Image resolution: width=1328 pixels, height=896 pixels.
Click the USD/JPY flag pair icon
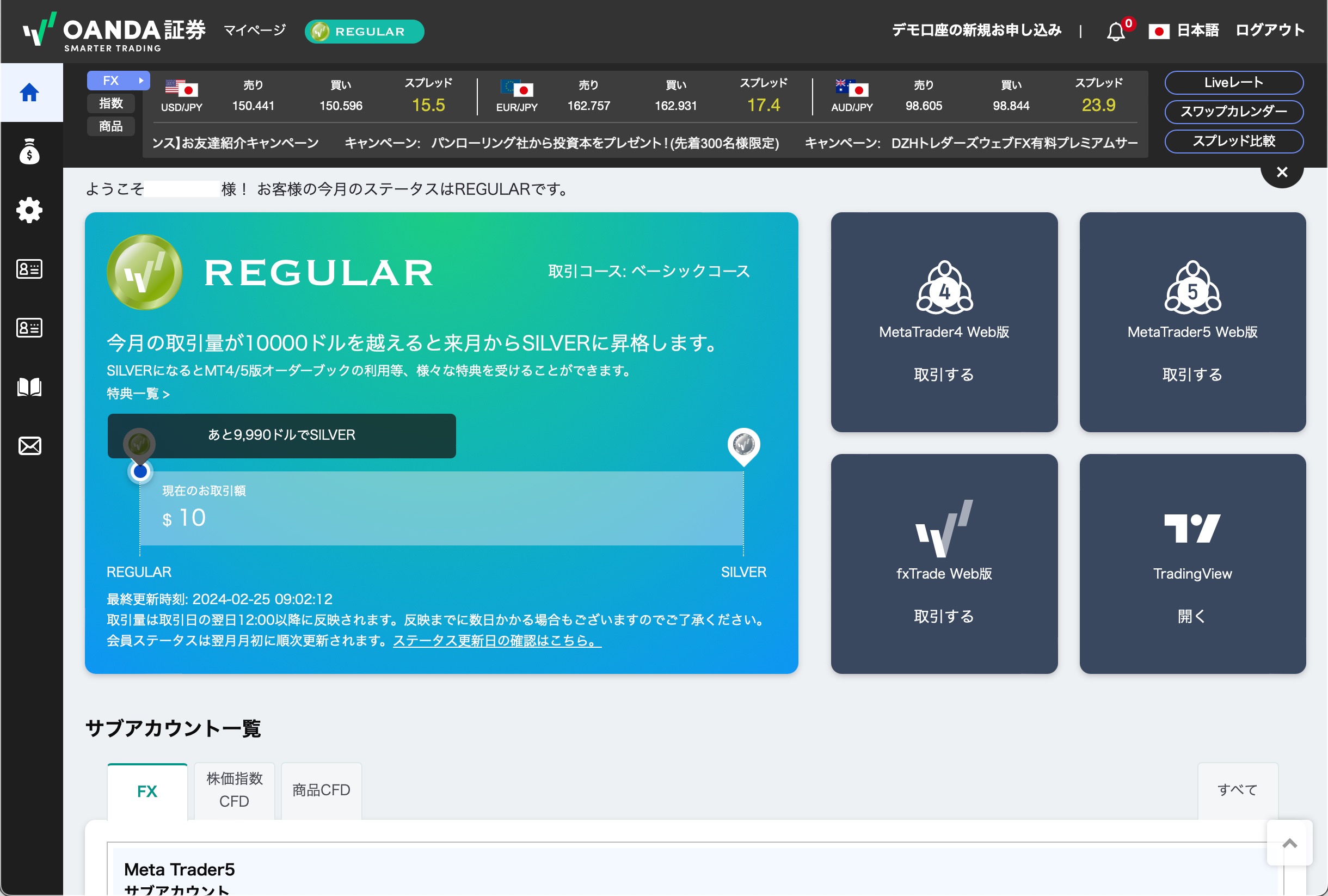(x=181, y=88)
